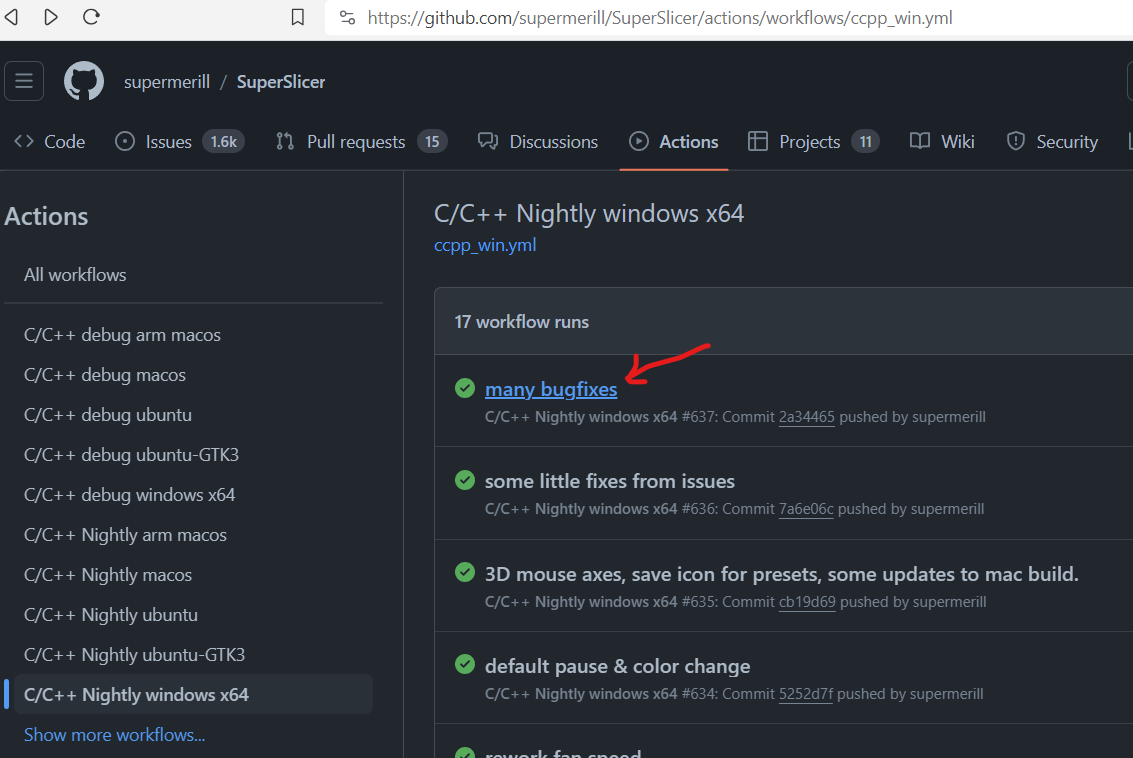Click the Security shield icon
Screen dimensions: 1133x758
click(x=1014, y=141)
